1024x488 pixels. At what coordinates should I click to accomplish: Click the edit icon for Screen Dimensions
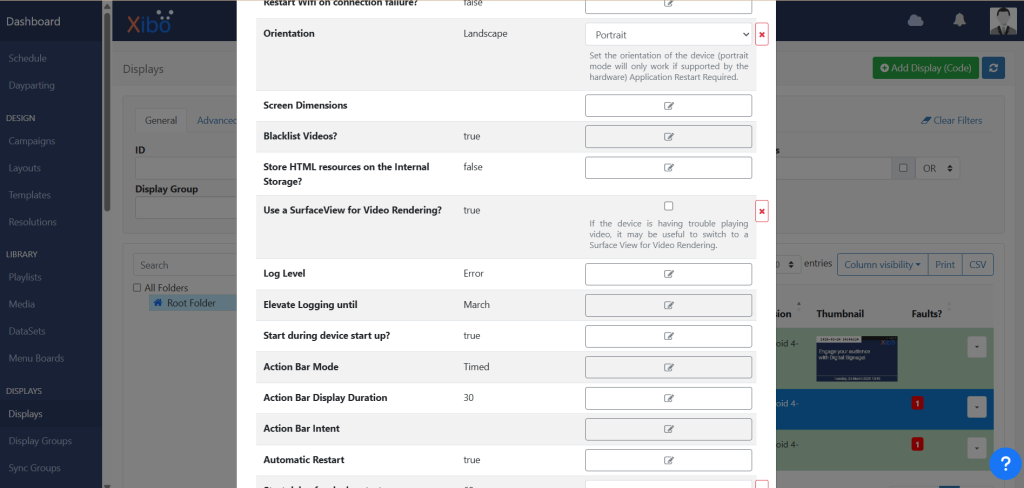(668, 106)
